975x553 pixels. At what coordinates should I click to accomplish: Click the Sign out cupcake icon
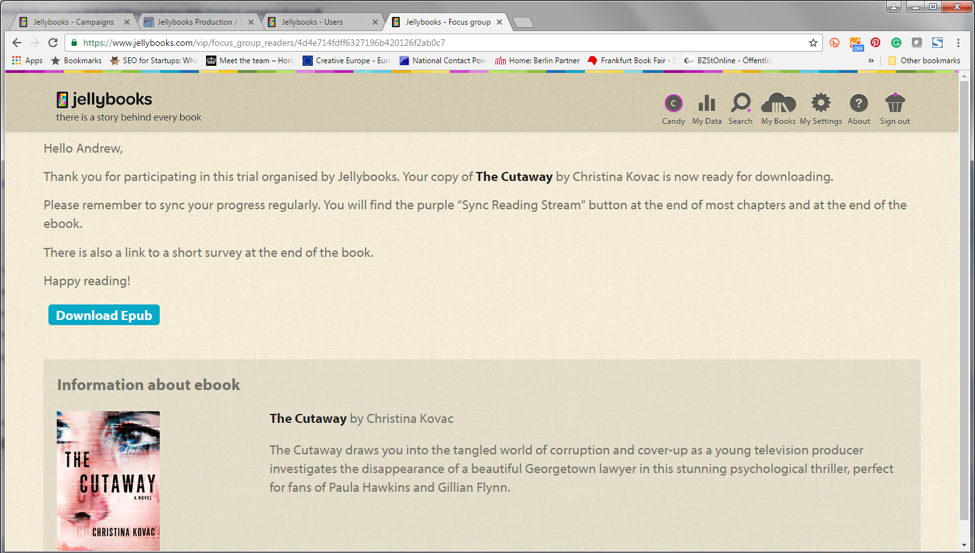(894, 104)
